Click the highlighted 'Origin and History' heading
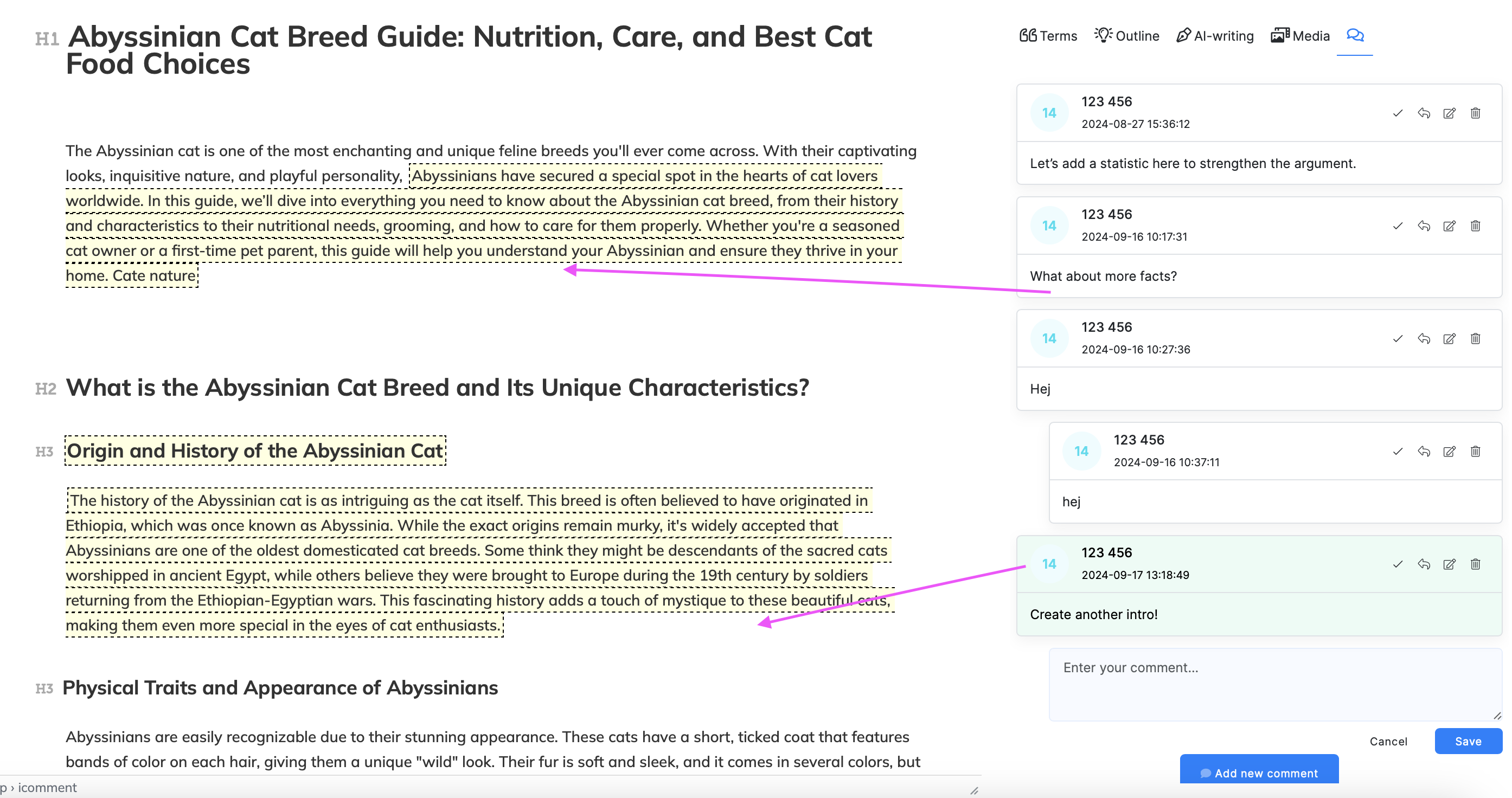Screen dimensions: 1512x798 (255, 451)
